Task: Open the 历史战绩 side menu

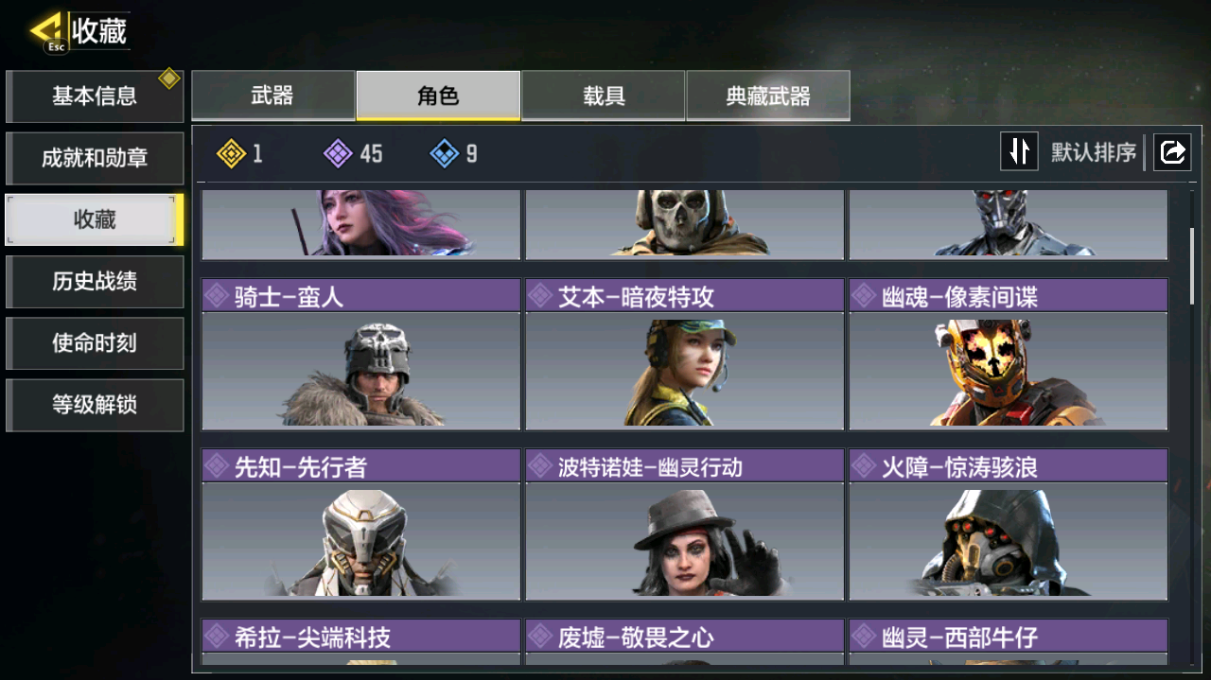Action: pyautogui.click(x=95, y=282)
